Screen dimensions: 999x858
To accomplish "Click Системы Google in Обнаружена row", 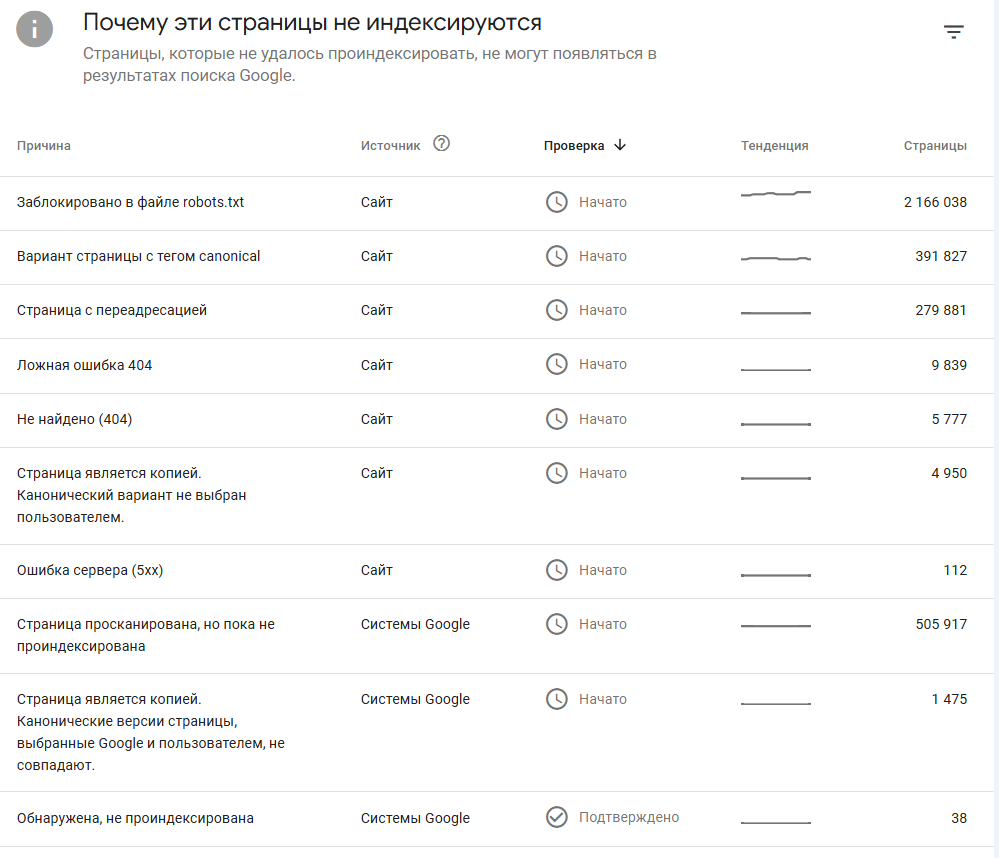I will coord(415,818).
